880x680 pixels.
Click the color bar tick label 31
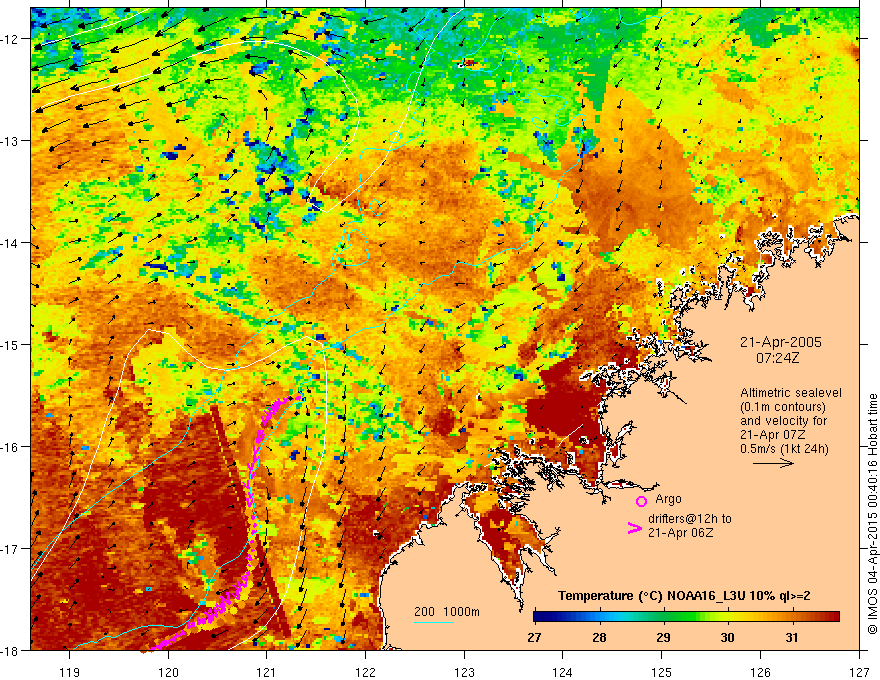(x=791, y=638)
